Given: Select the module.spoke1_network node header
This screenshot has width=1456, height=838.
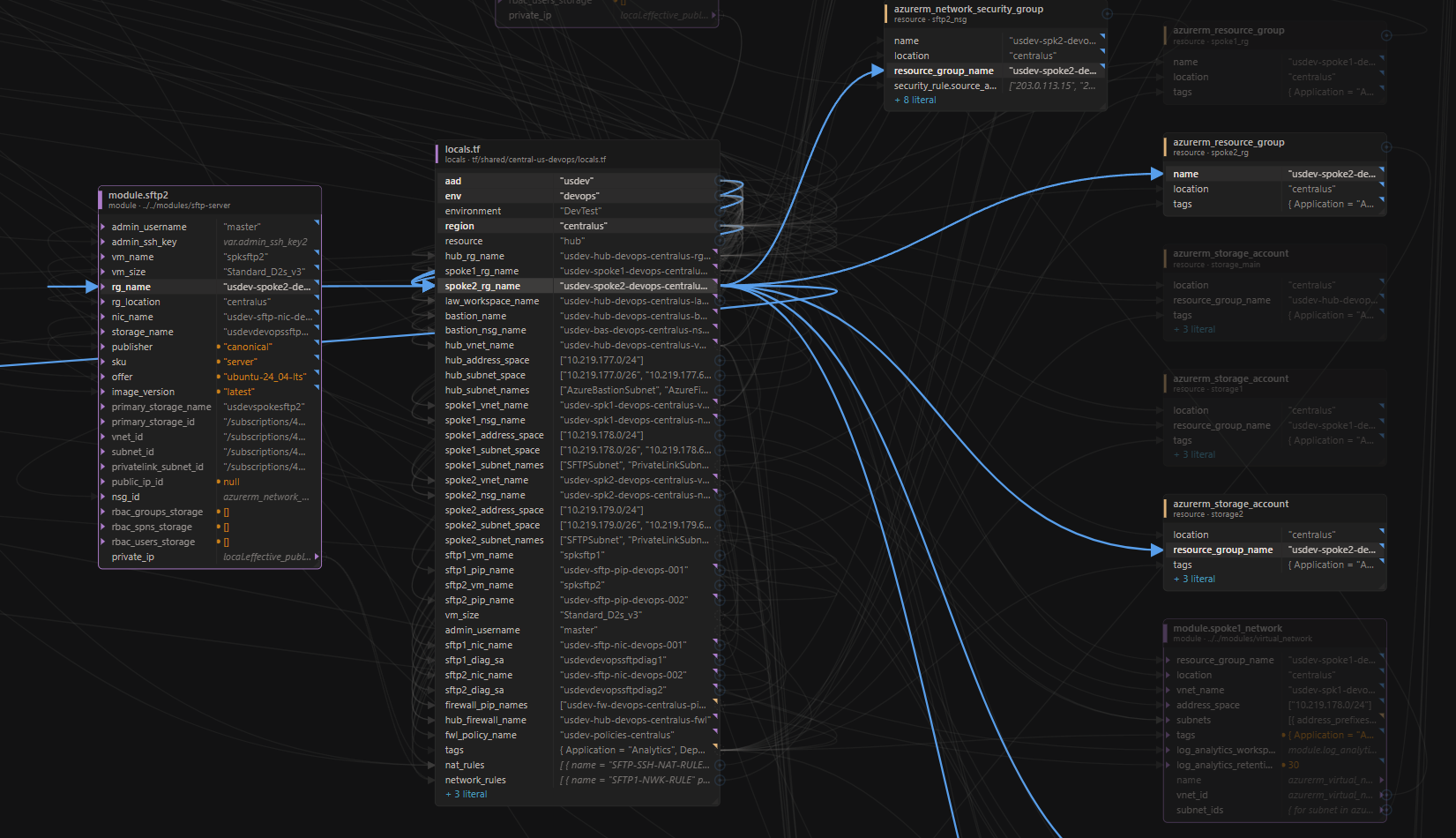Looking at the screenshot, I should coord(1274,632).
